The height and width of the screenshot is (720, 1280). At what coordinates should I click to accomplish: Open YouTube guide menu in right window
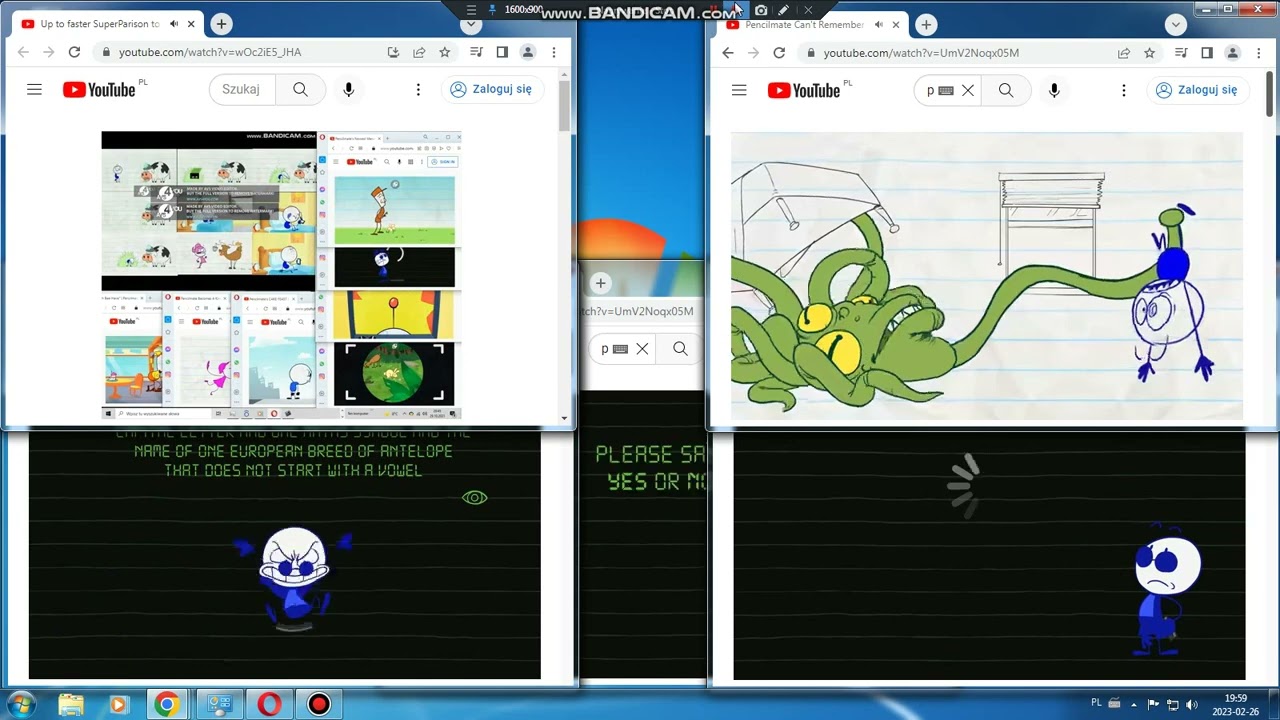point(739,90)
